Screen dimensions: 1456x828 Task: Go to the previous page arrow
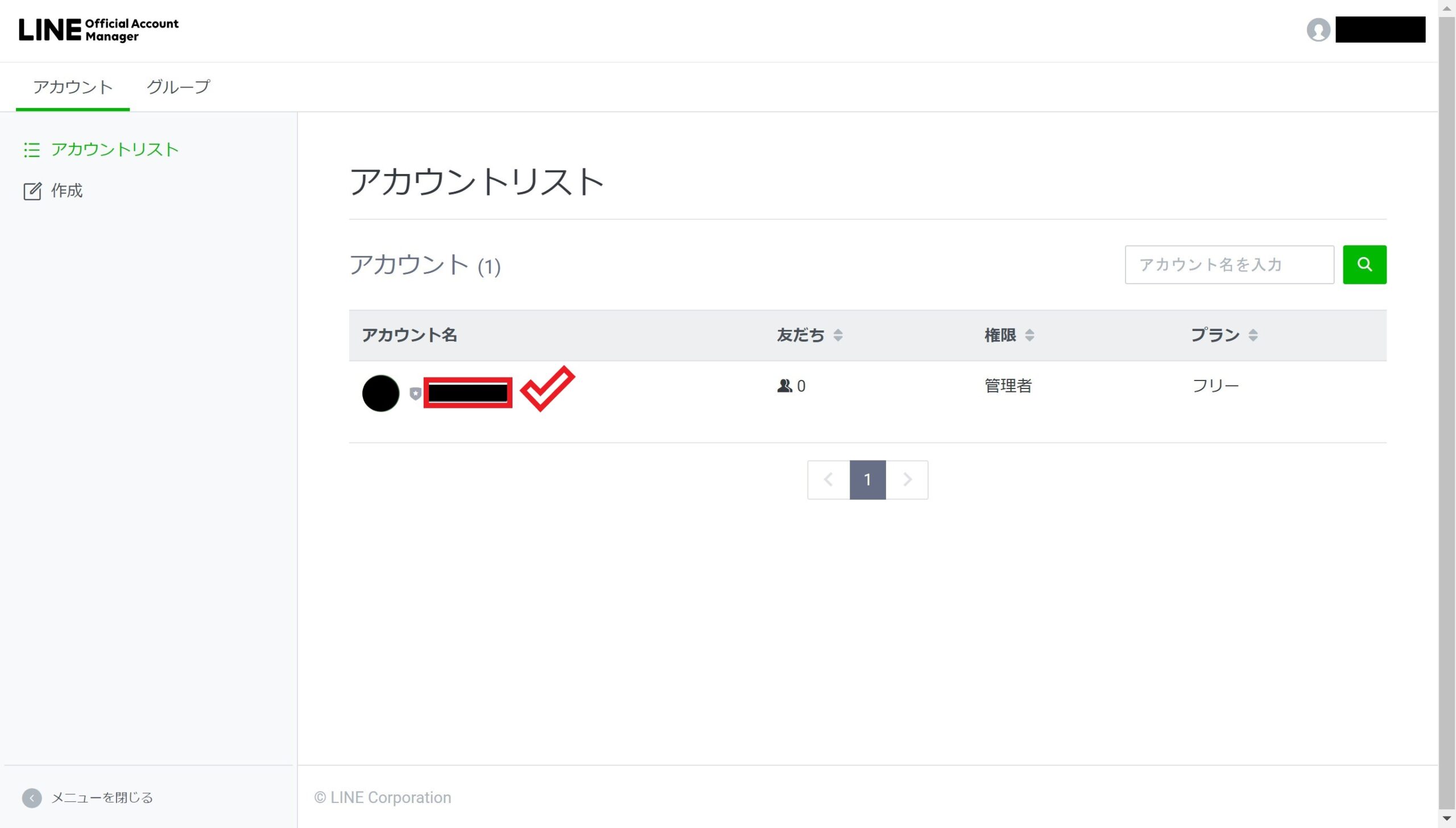point(828,480)
